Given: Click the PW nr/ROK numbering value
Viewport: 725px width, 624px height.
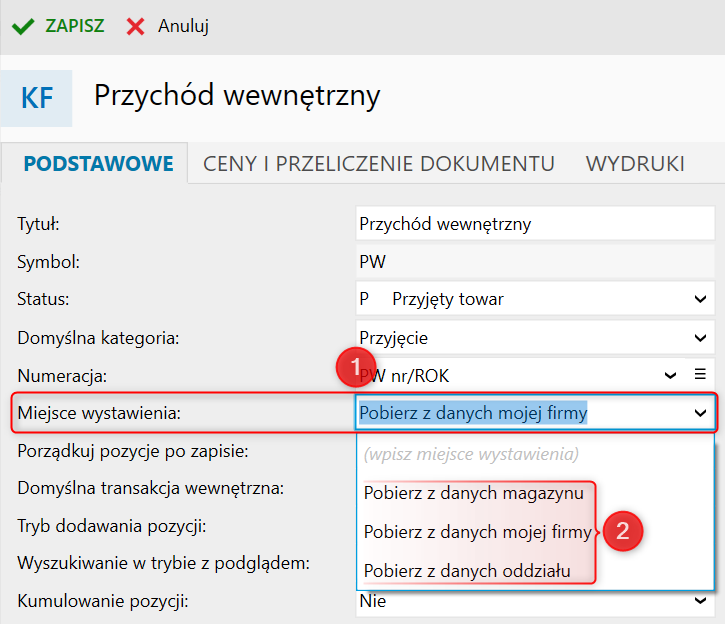Looking at the screenshot, I should click(404, 376).
